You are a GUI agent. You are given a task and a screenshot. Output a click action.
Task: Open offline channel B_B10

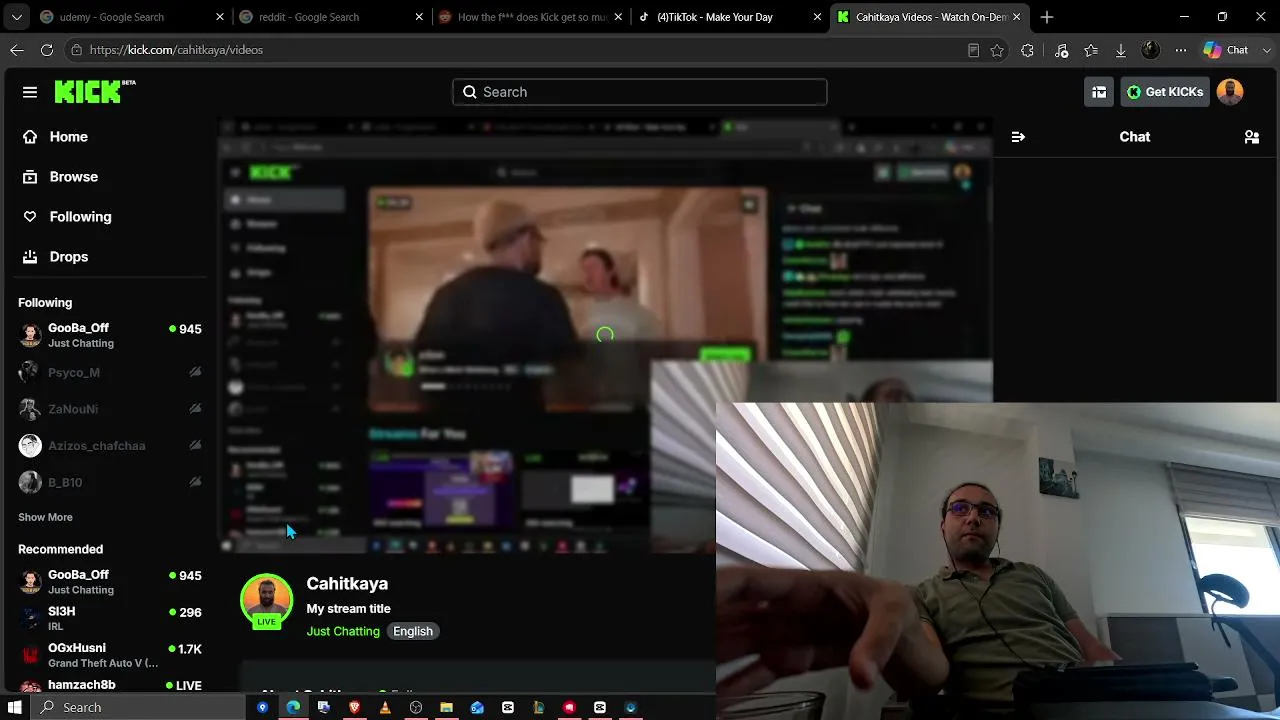pyautogui.click(x=110, y=482)
